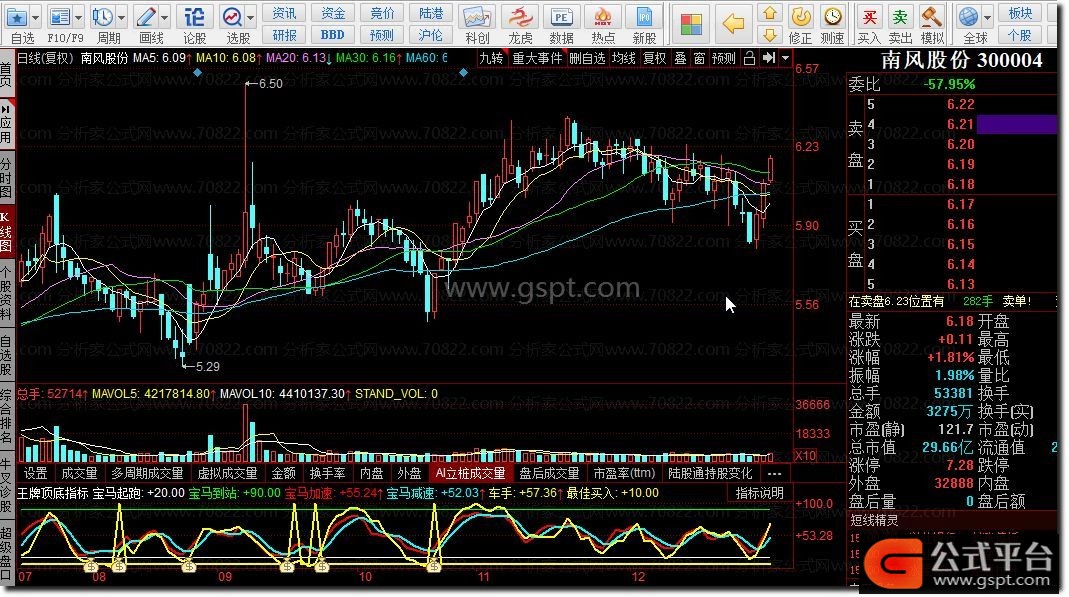The height and width of the screenshot is (597, 1069).
Task: Switch to the 成交量 volume tab
Action: click(80, 473)
